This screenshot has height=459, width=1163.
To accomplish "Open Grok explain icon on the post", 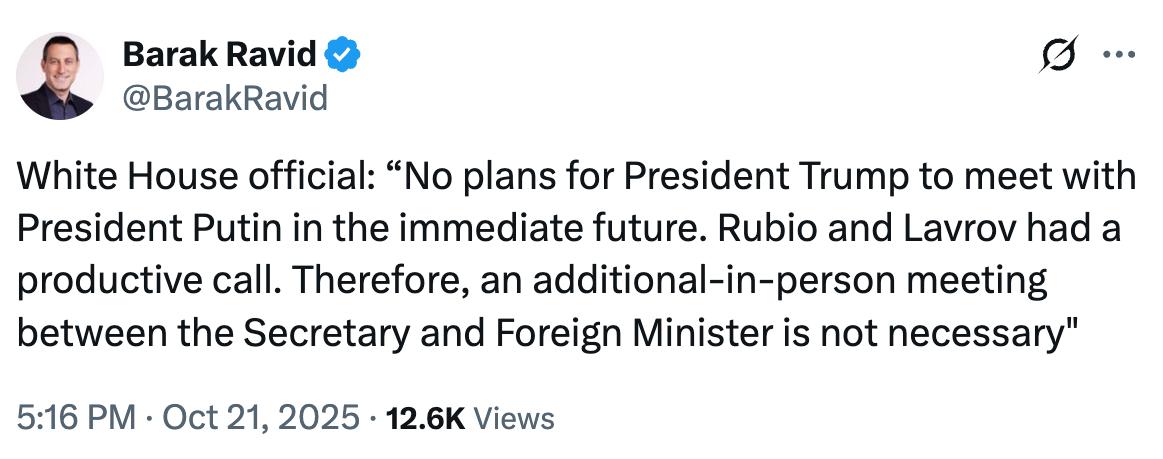I will [1058, 57].
